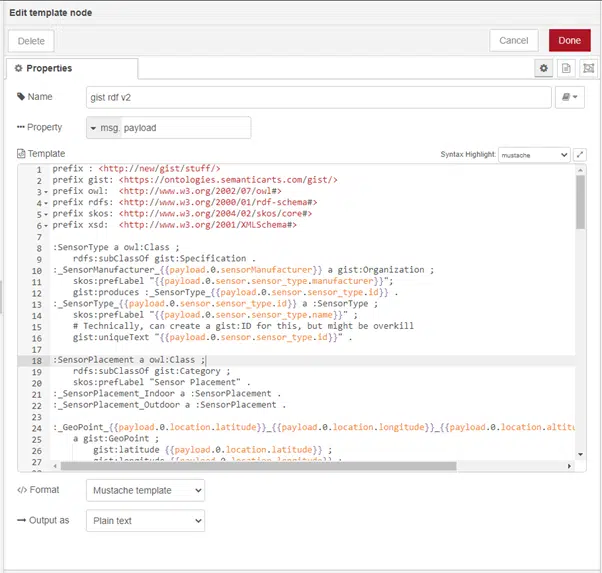Open the Name field book icon dropdown
This screenshot has height=573, width=602.
570,97
